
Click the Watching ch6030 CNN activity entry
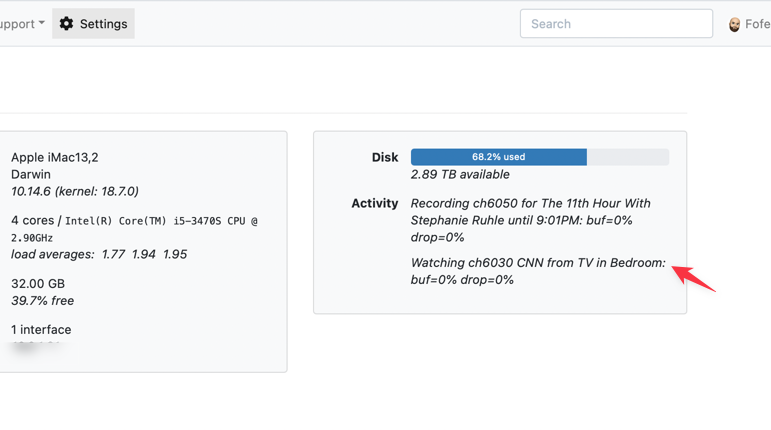537,271
